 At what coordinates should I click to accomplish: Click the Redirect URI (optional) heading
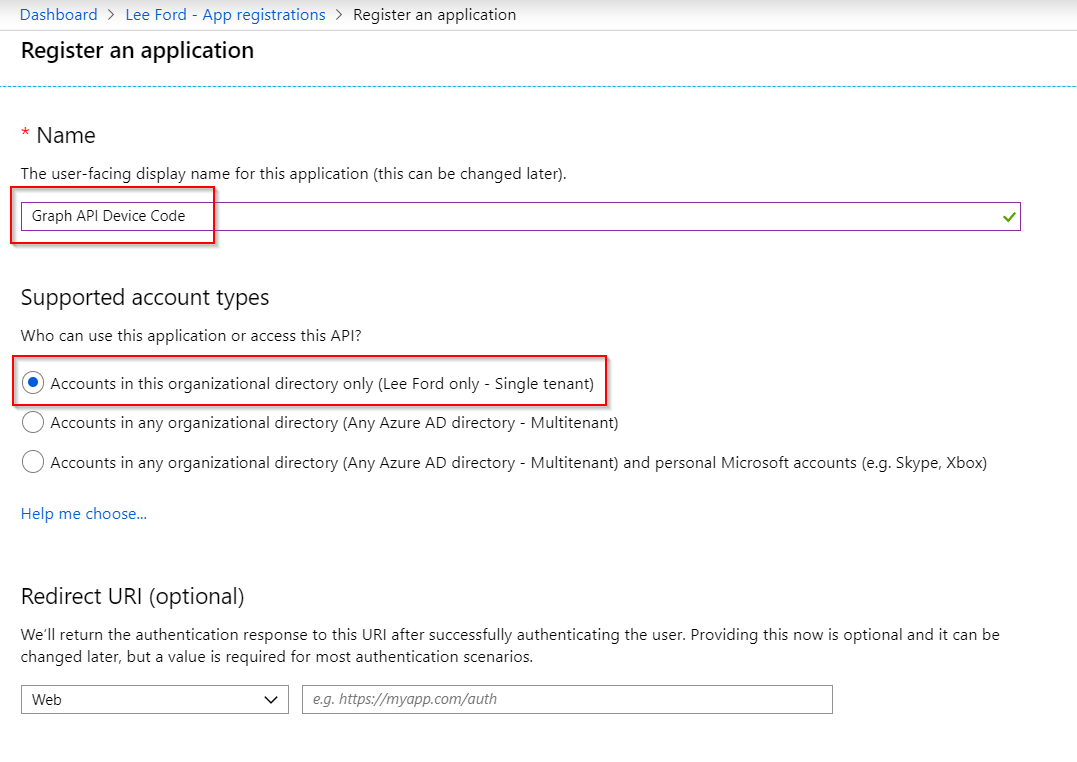tap(133, 596)
